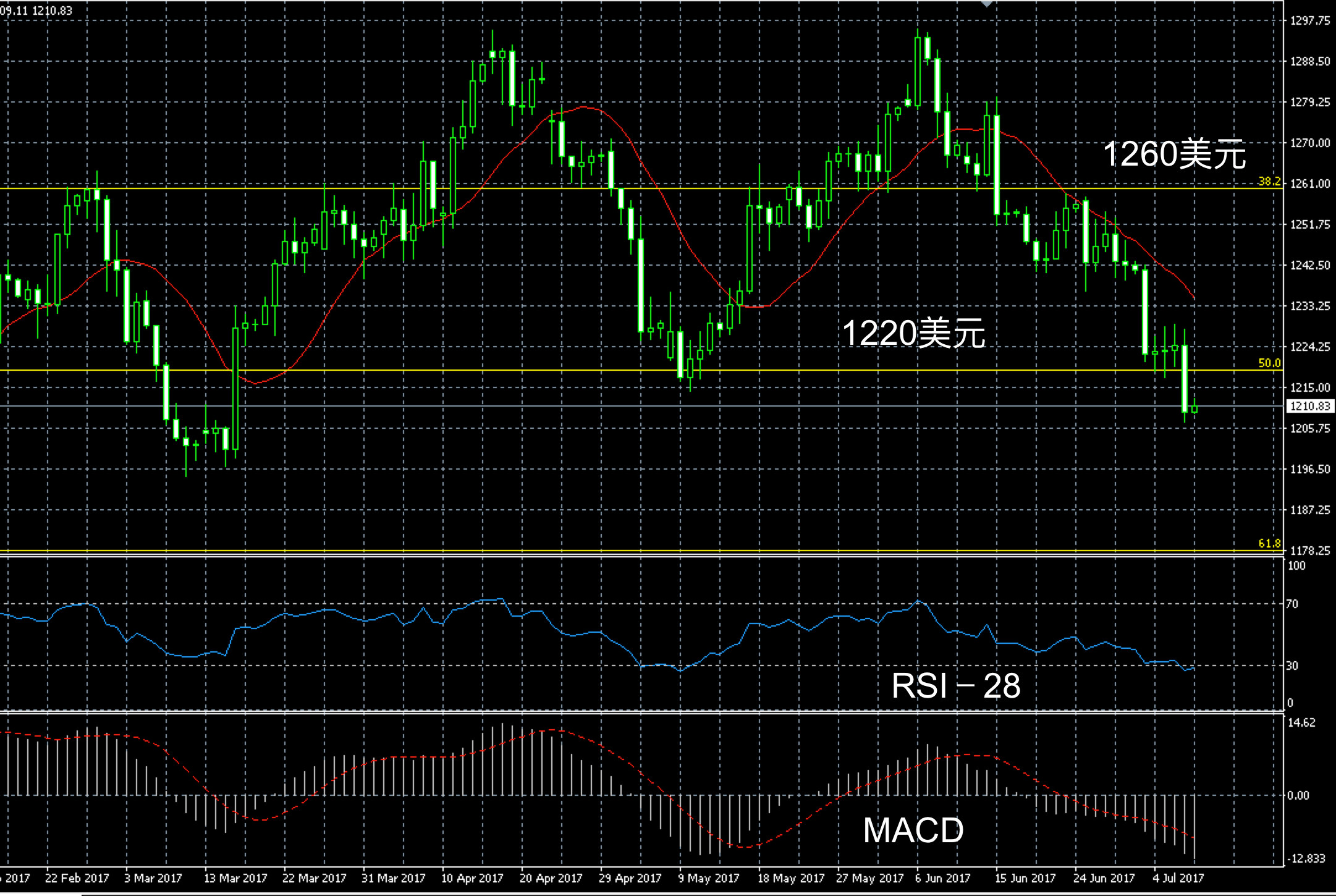Click the MACD annotation label
1336x896 pixels.
[x=913, y=830]
